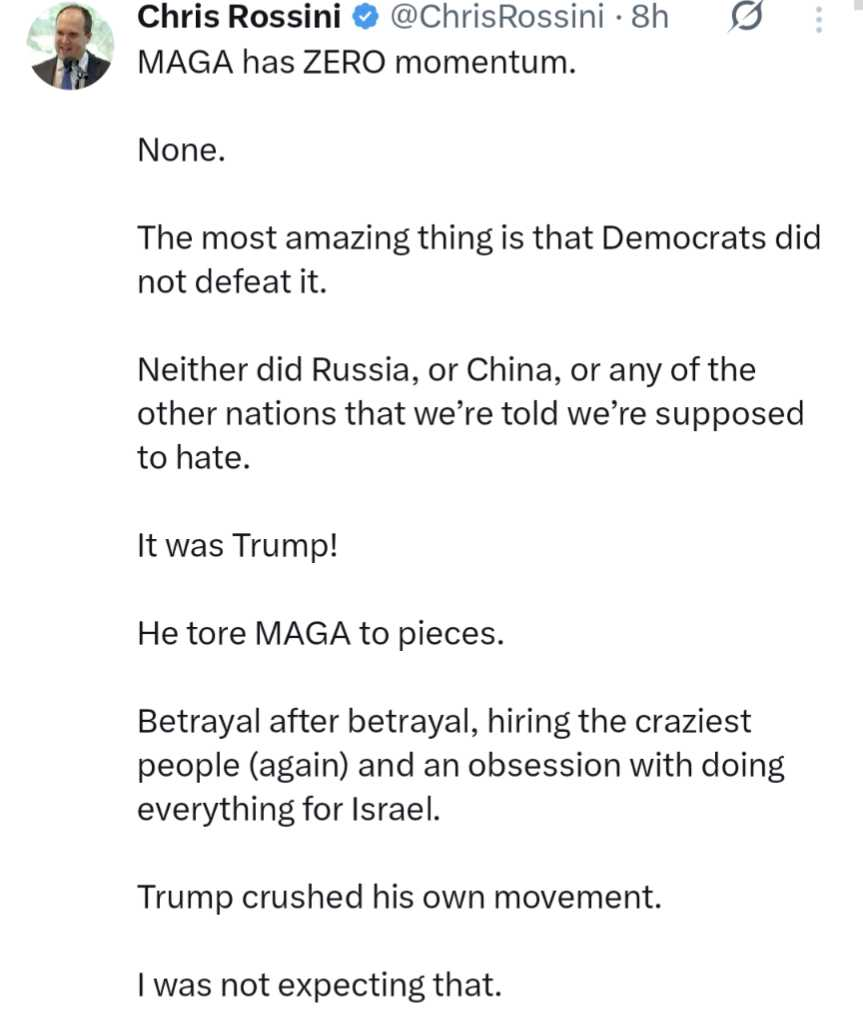Viewport: 863px width, 1010px height.
Task: Click the sentence about Democrats not defeating it
Action: (x=478, y=260)
